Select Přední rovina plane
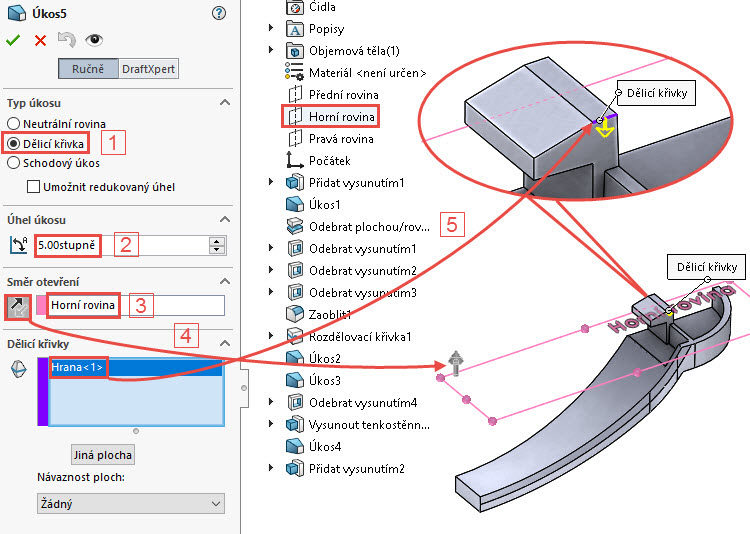This screenshot has height=534, width=750. (x=343, y=95)
